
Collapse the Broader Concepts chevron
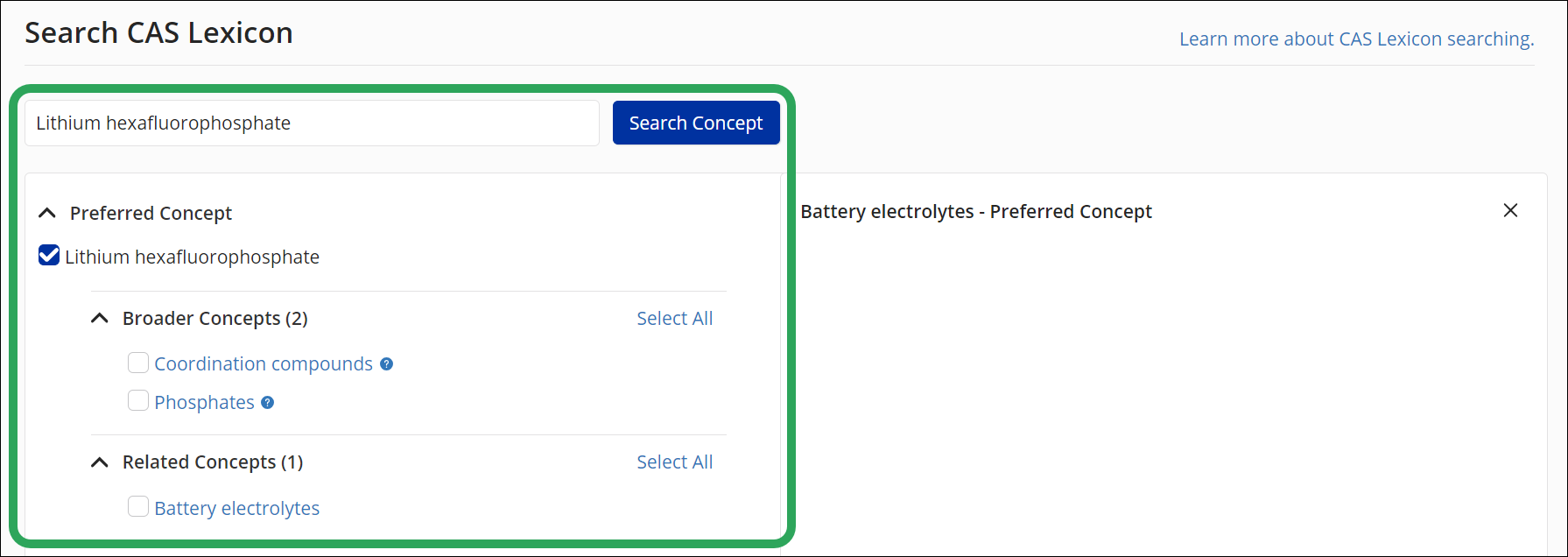tap(101, 318)
